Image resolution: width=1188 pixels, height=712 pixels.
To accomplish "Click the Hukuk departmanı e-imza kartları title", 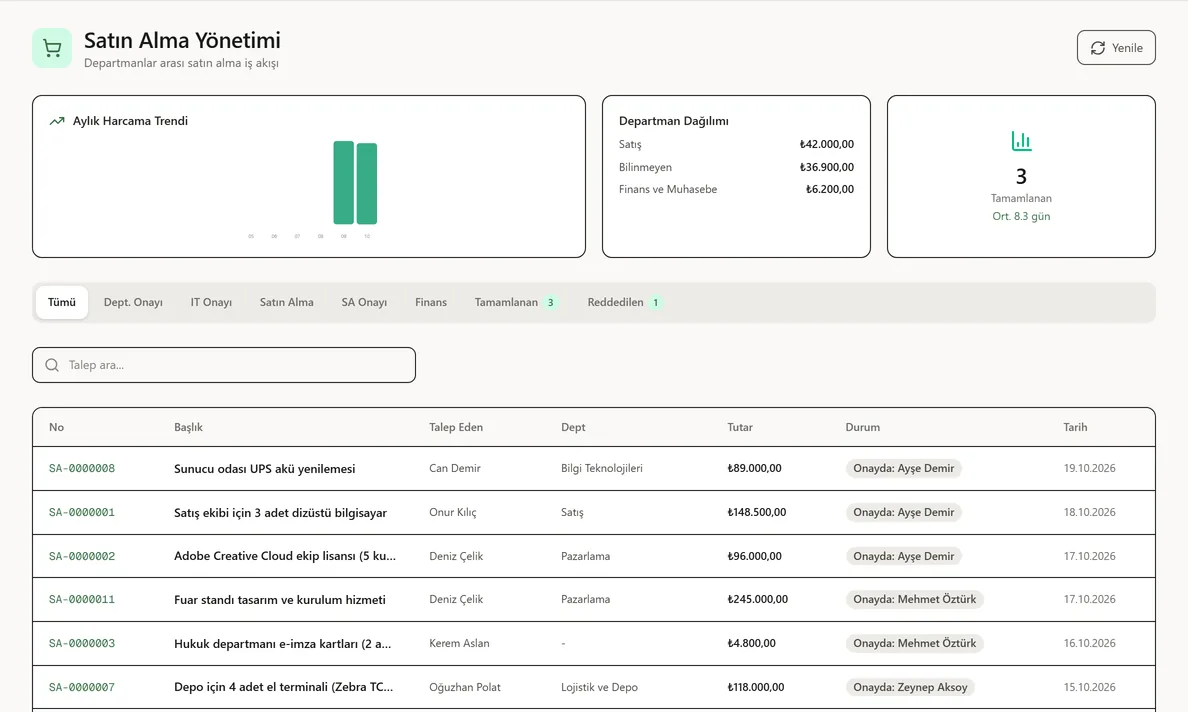I will [283, 644].
